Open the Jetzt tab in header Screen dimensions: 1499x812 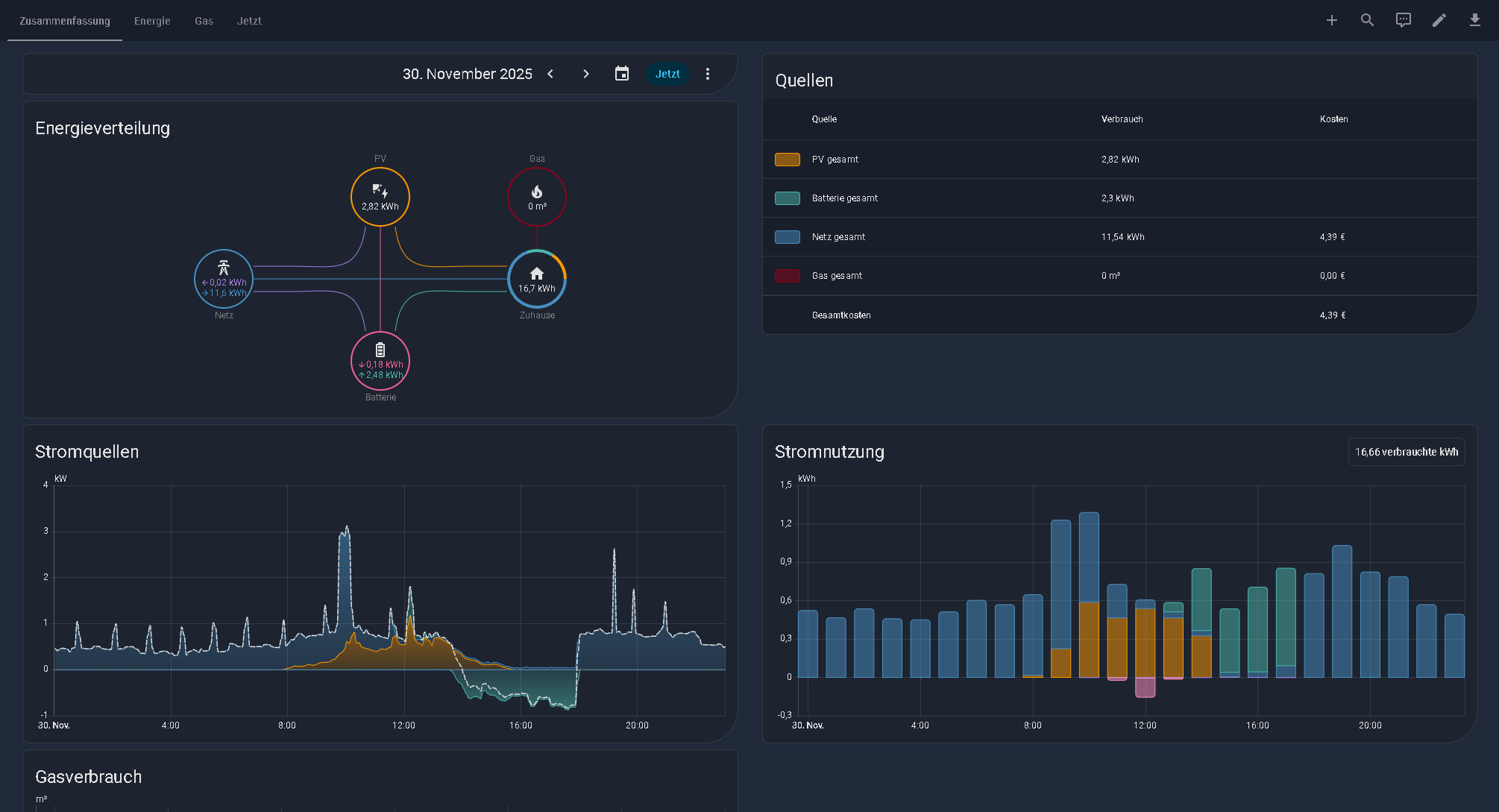249,21
